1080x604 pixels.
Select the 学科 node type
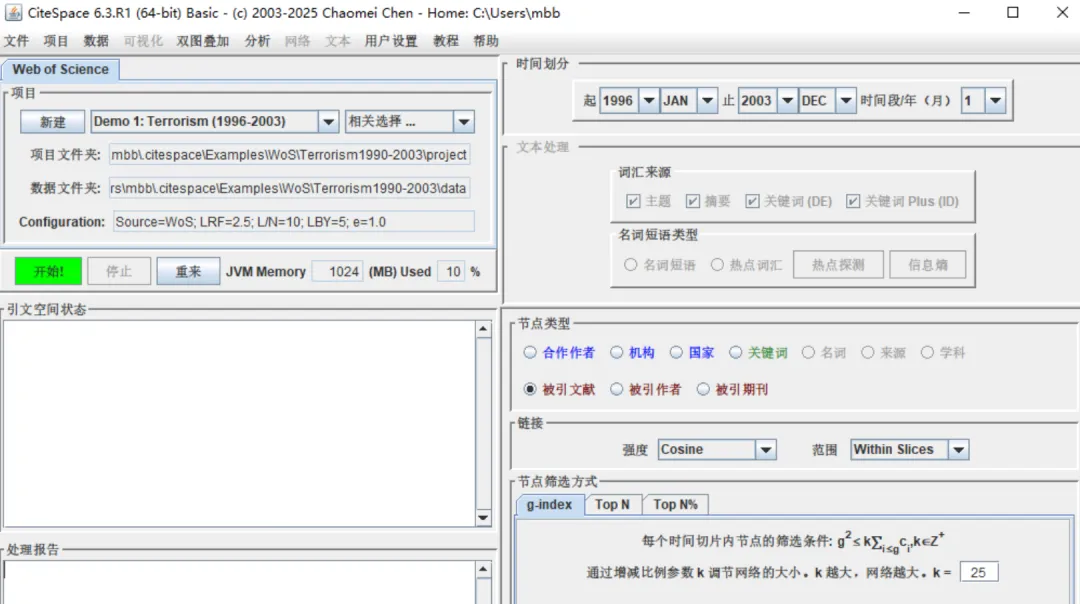click(x=927, y=353)
